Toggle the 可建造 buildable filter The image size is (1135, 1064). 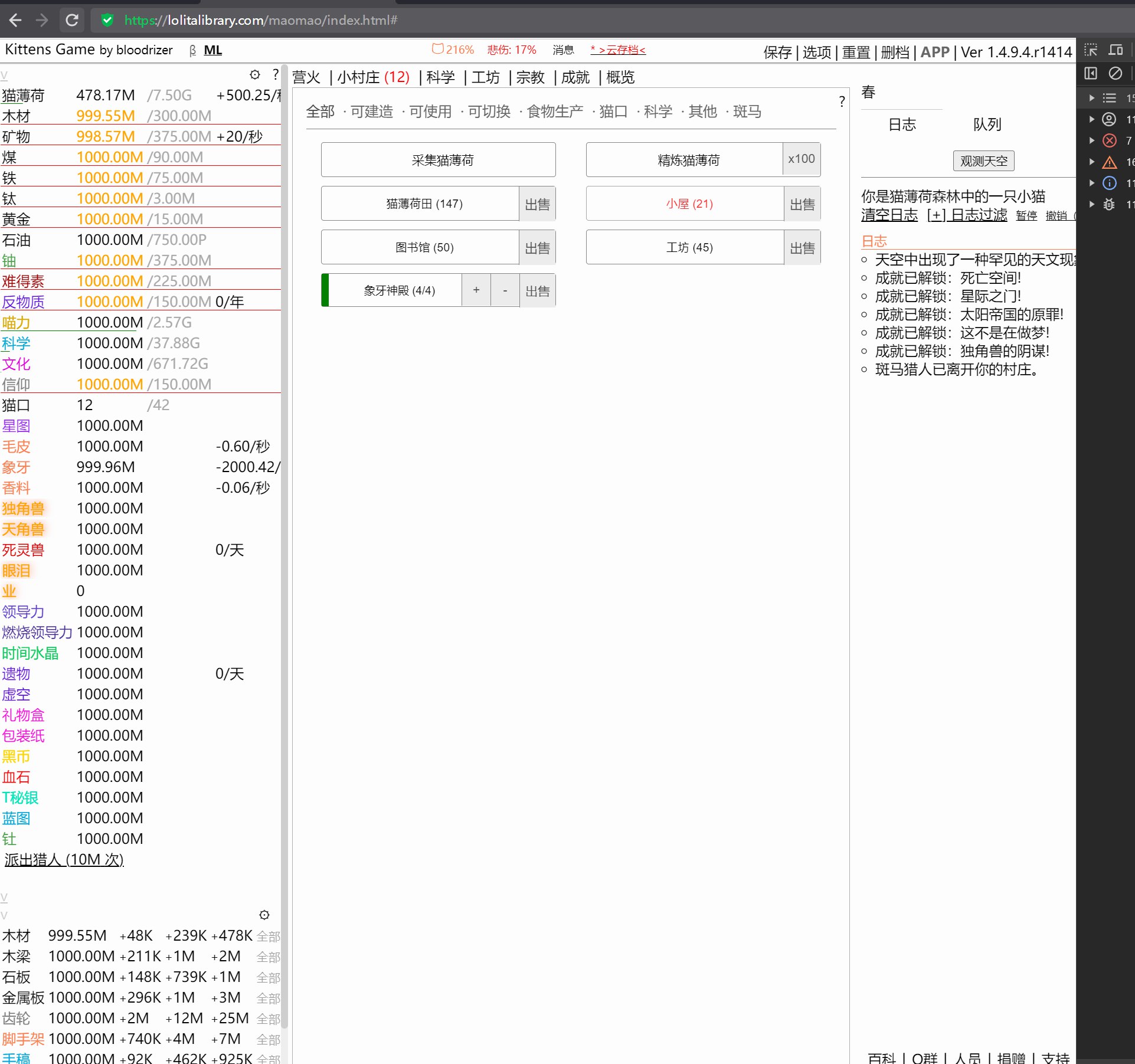tap(371, 112)
